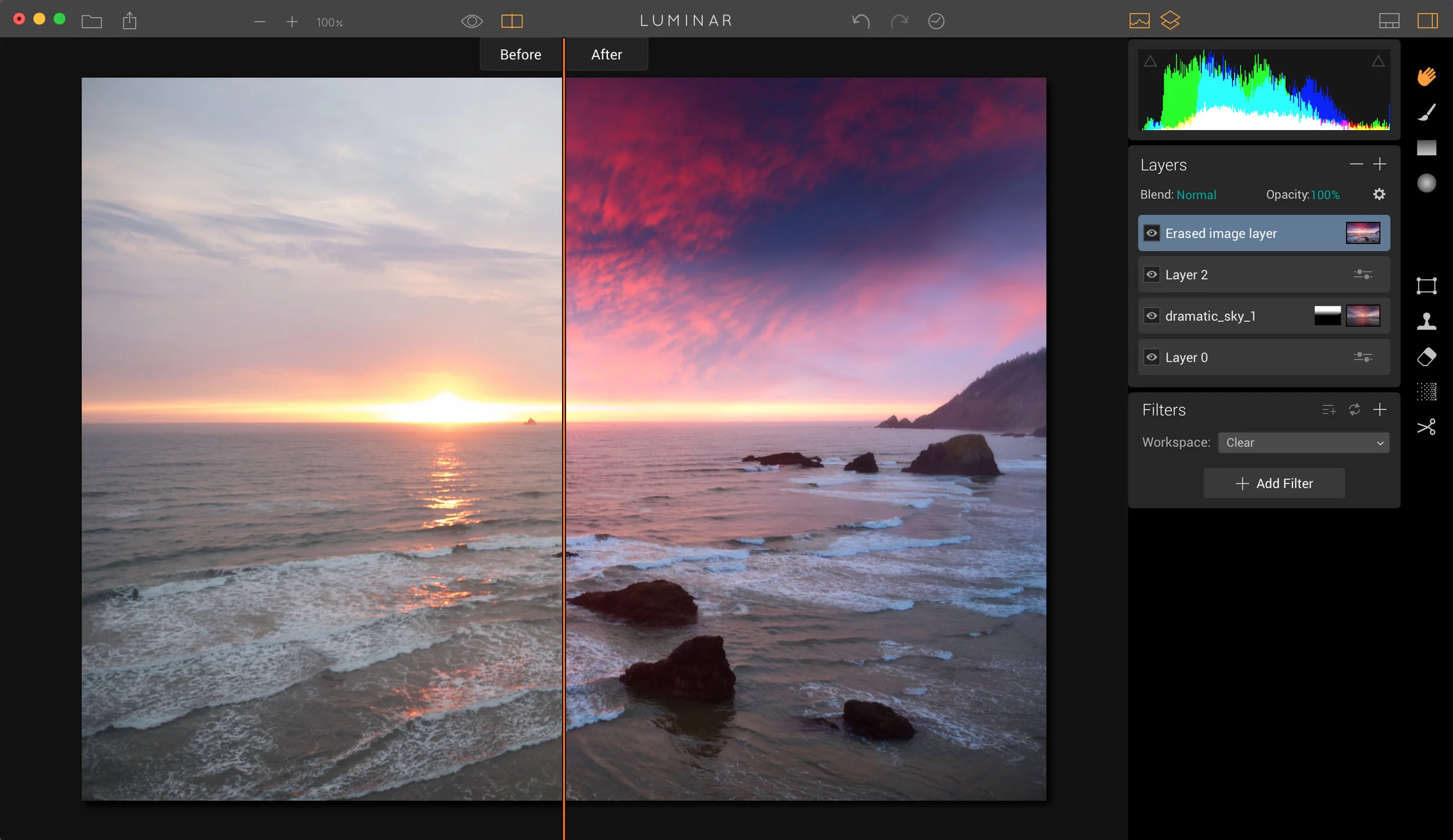Viewport: 1453px width, 840px height.
Task: Select the Gradient mask tool
Action: (x=1426, y=148)
